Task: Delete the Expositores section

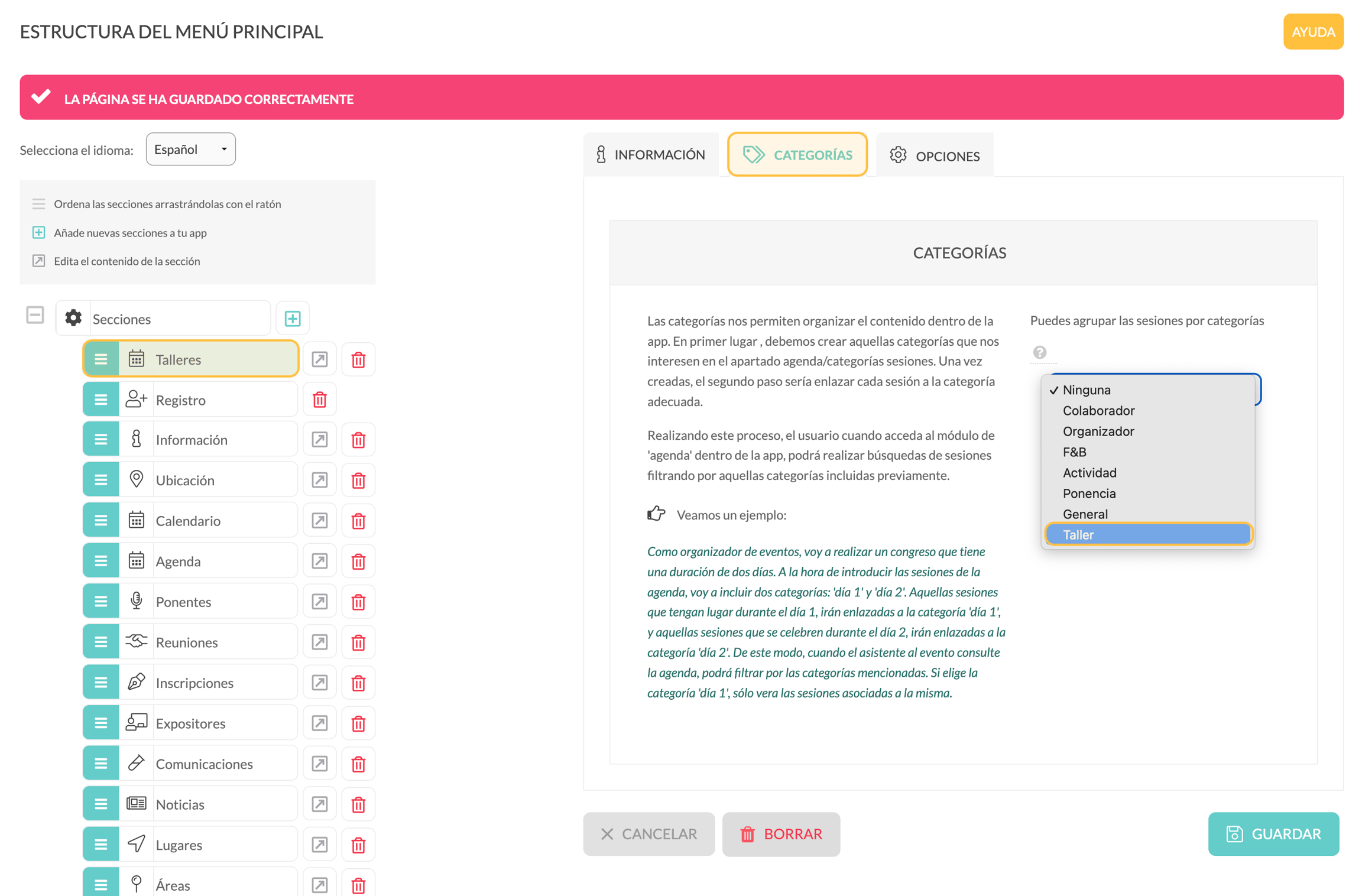Action: click(x=358, y=723)
